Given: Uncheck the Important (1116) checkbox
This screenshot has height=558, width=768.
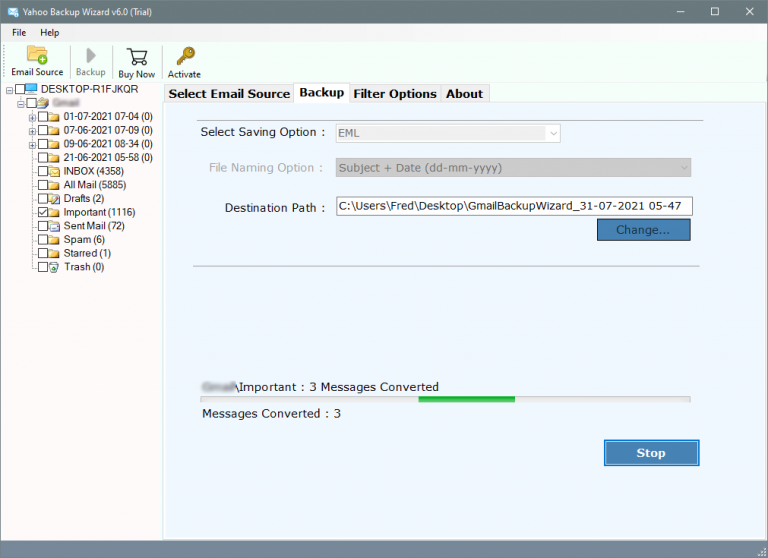Looking at the screenshot, I should [x=43, y=213].
